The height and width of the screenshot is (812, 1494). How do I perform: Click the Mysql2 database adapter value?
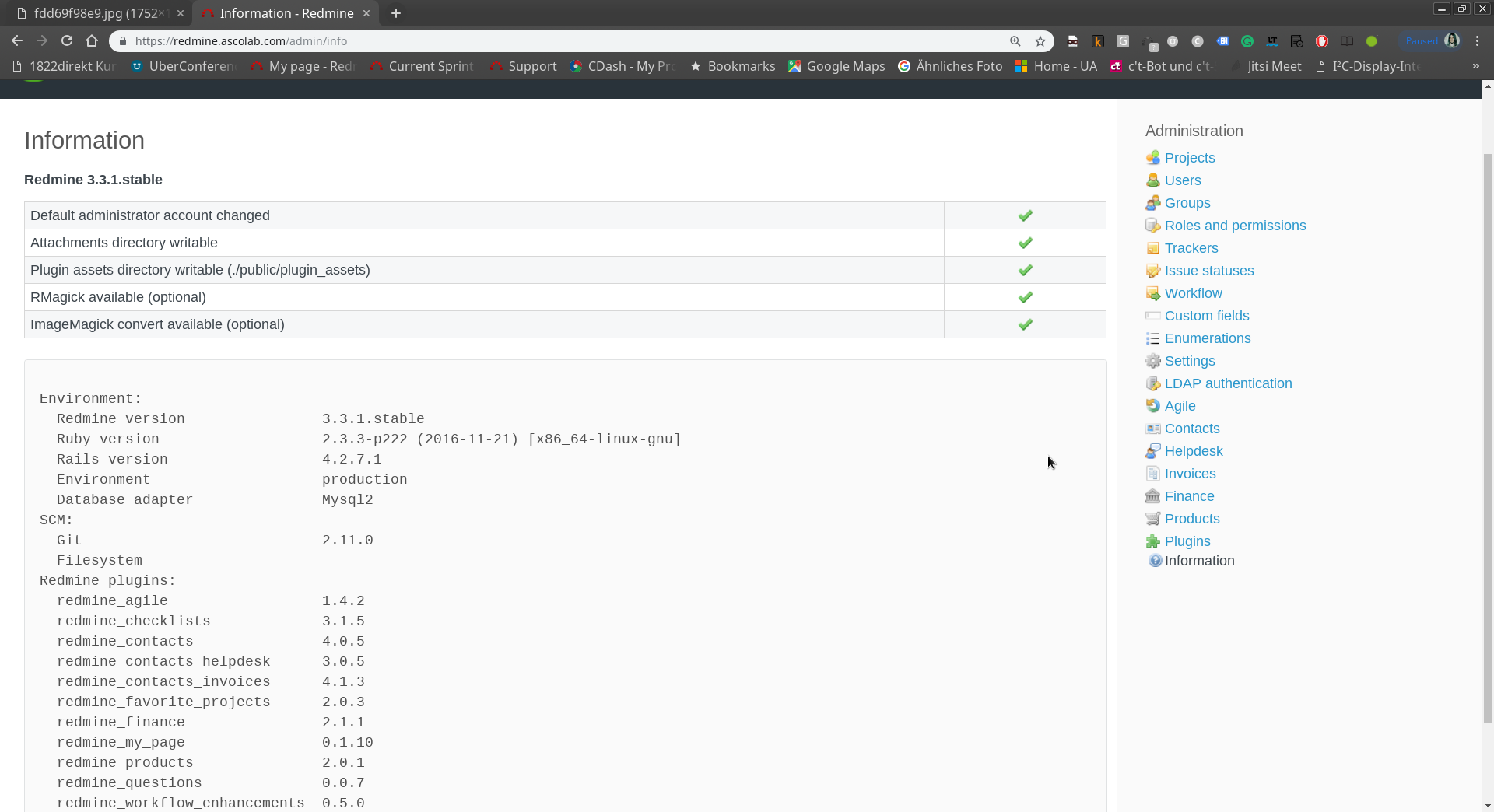pos(348,499)
